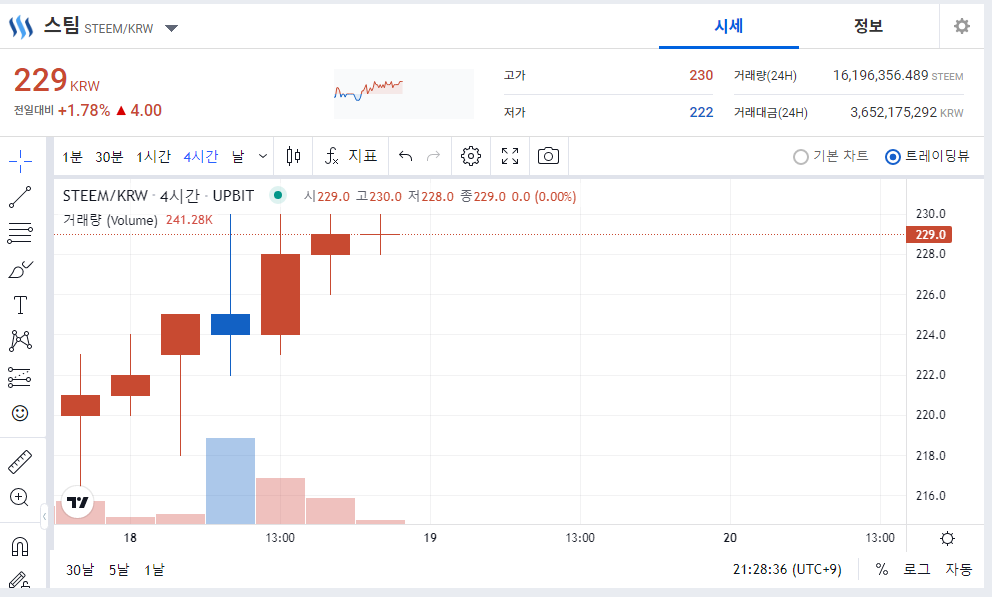The height and width of the screenshot is (597, 992).
Task: Open chart settings gear in toolbar
Action: point(471,156)
